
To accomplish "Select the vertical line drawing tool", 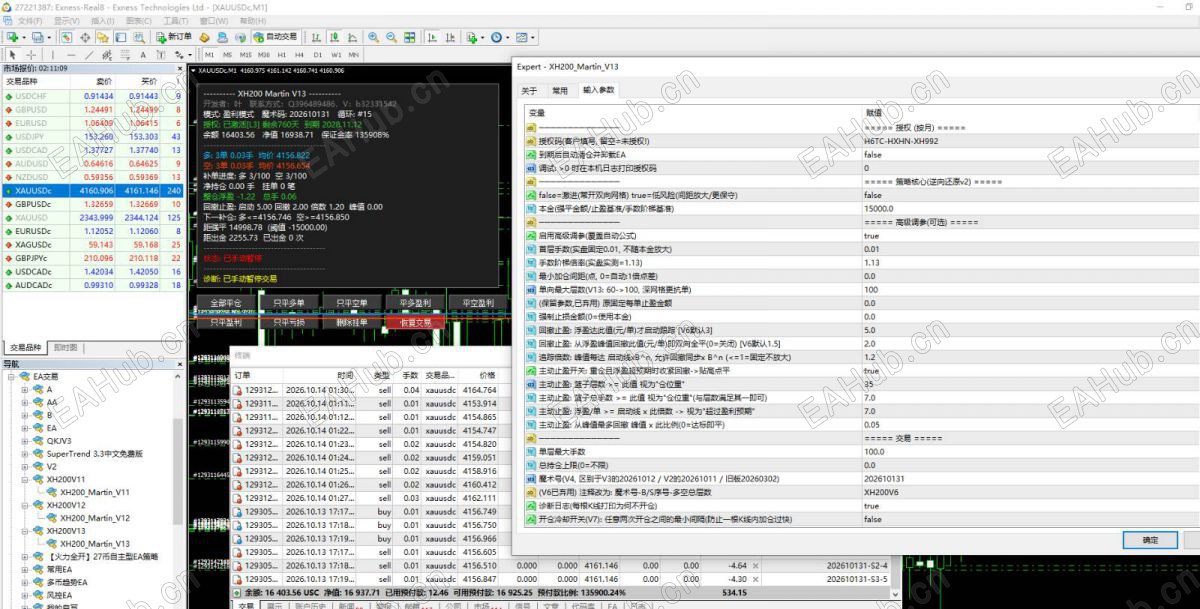I will (55, 54).
